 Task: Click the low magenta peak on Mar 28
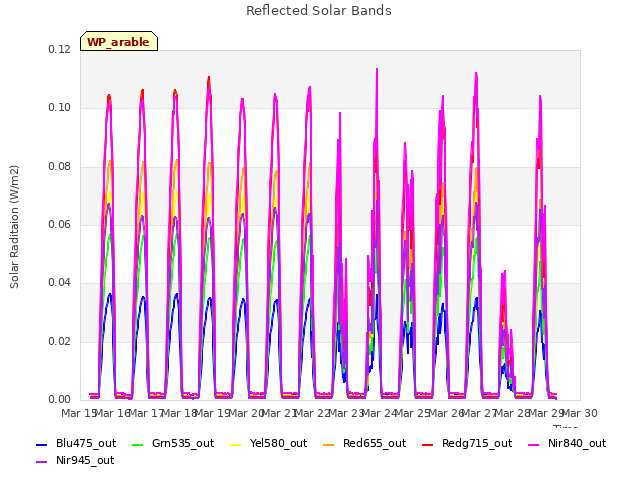504,272
